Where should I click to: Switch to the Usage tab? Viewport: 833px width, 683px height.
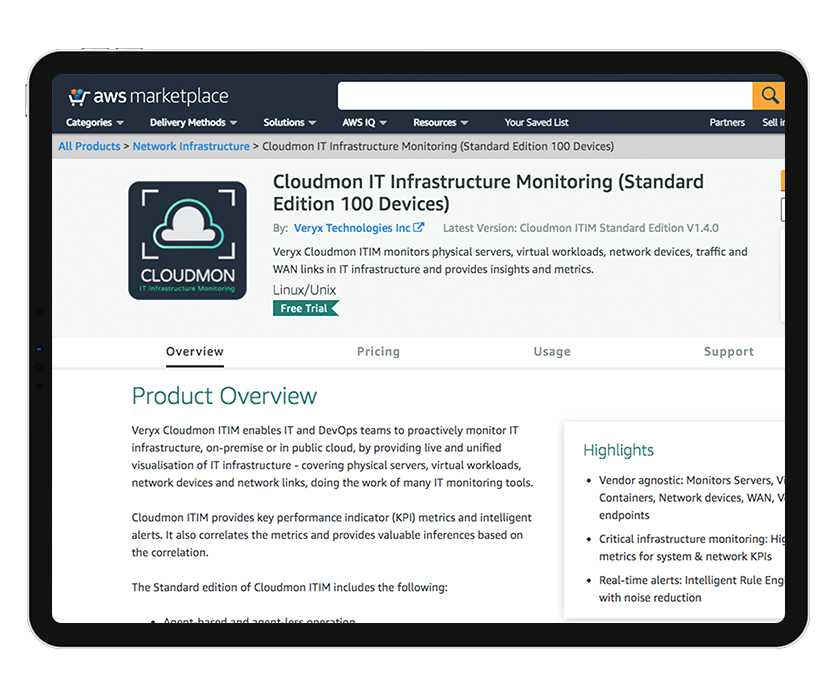point(552,352)
